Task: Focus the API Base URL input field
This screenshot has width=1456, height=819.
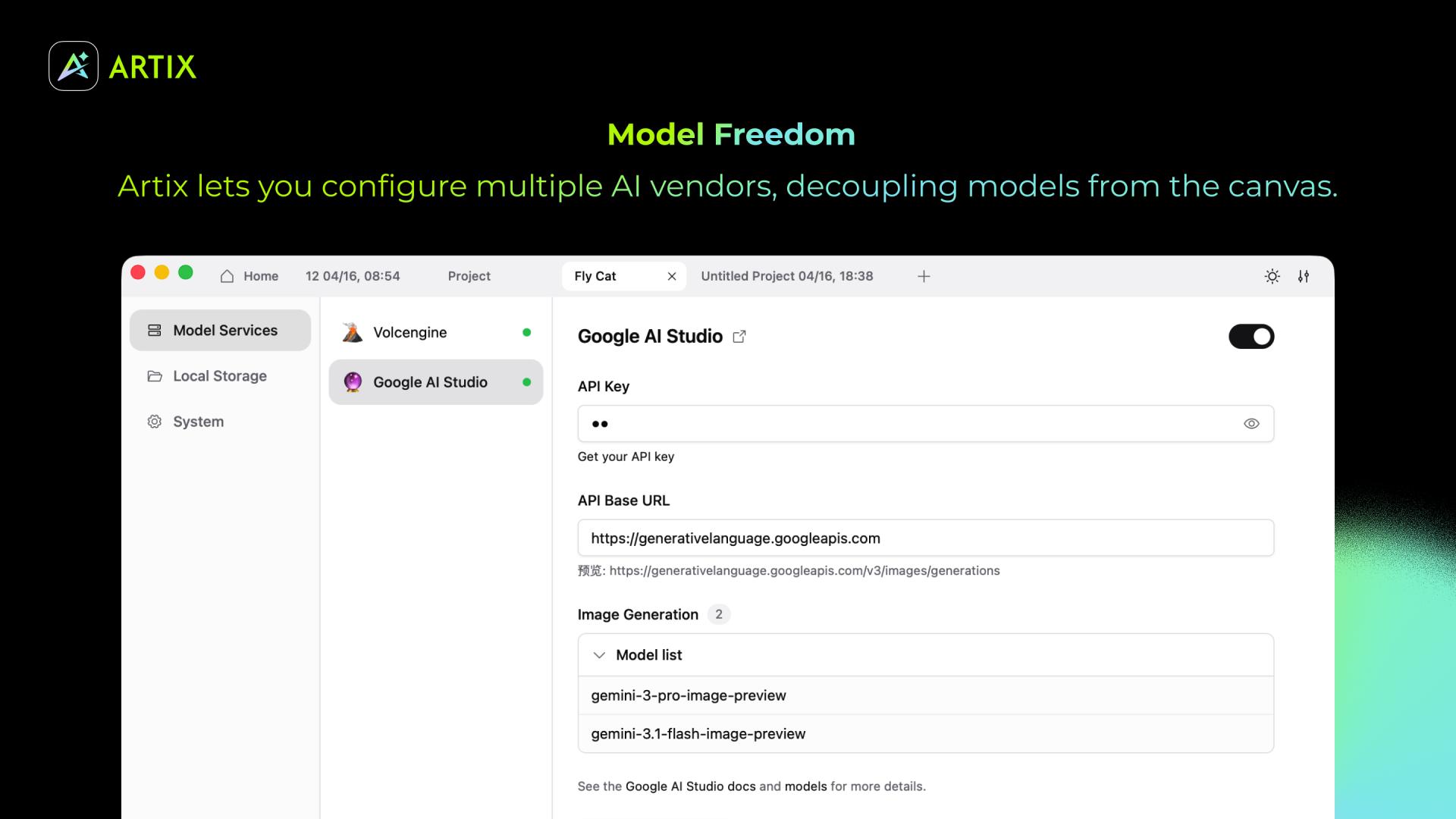Action: 925,538
